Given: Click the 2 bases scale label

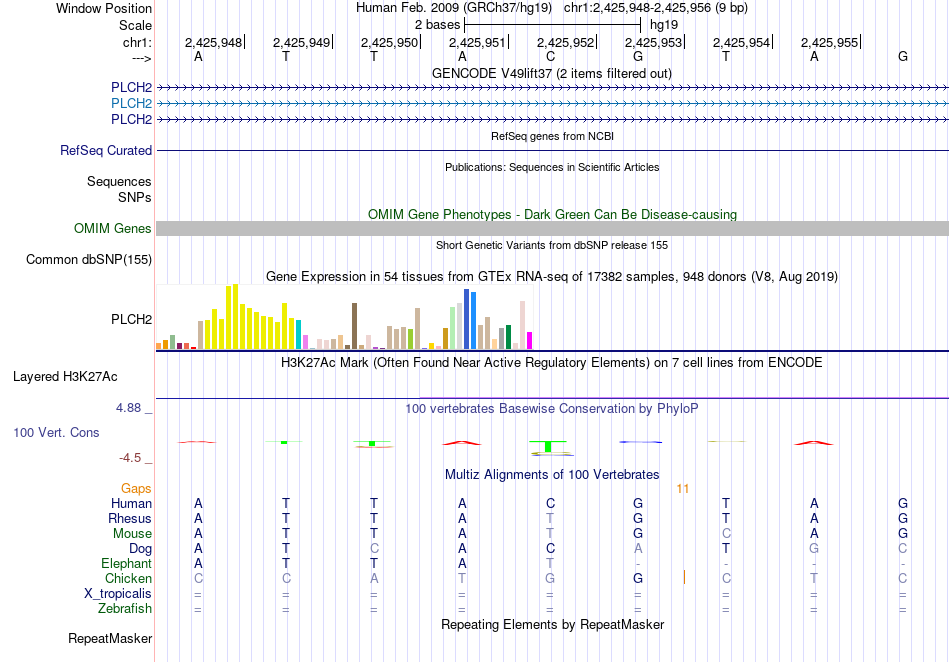Looking at the screenshot, I should [437, 25].
